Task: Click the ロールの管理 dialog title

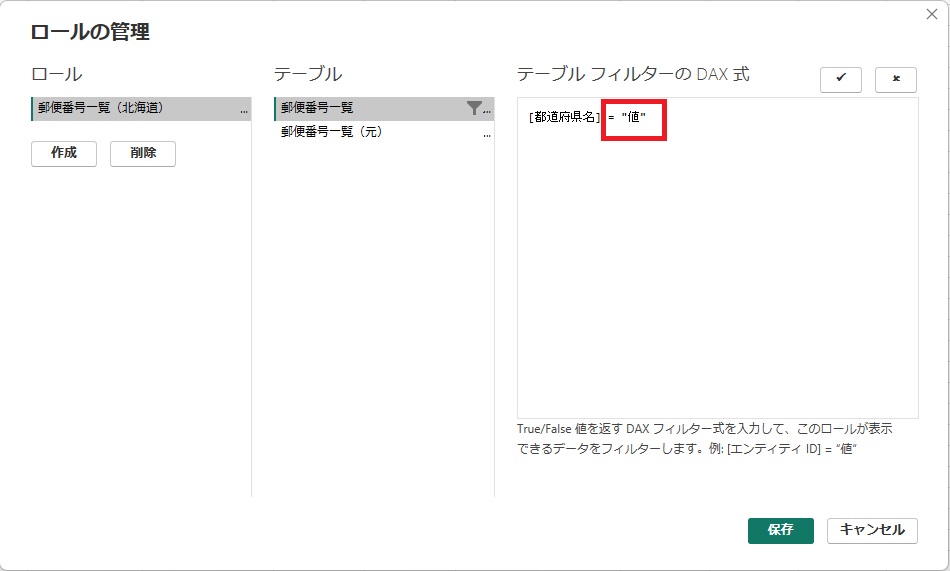Action: point(90,32)
